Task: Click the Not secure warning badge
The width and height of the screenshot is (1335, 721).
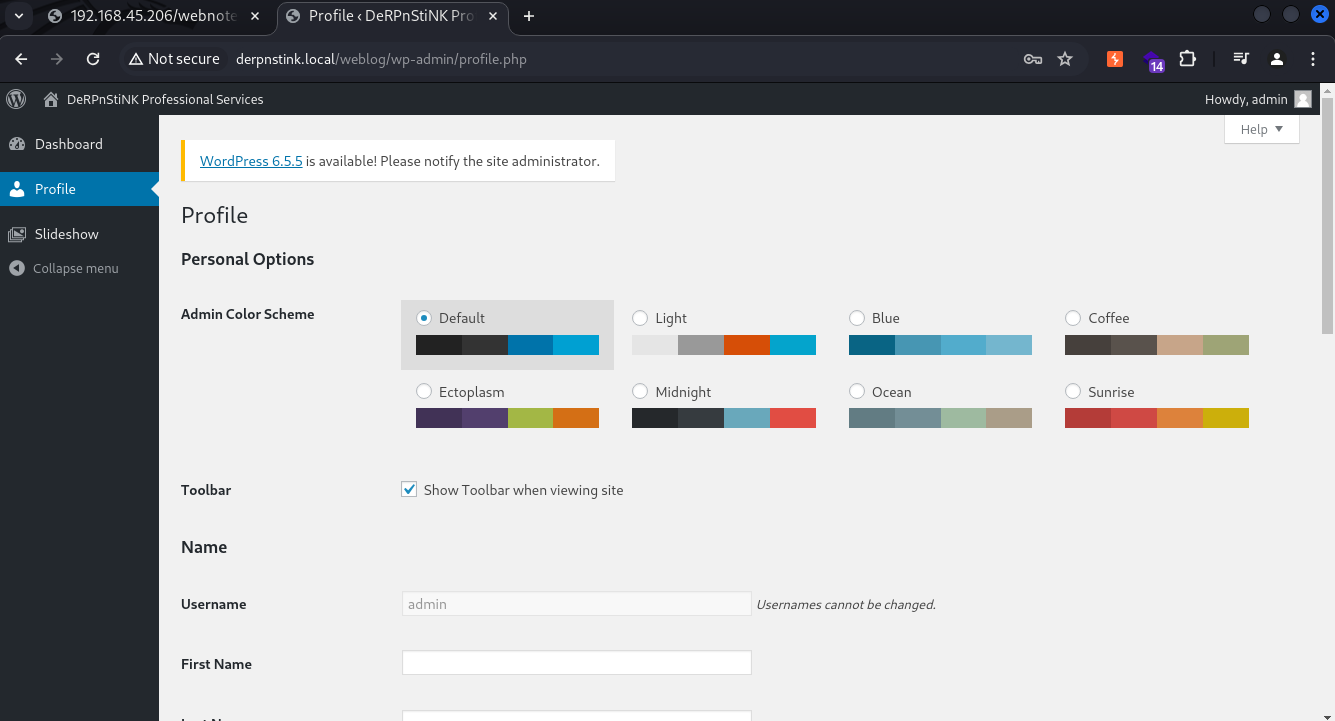Action: (x=174, y=59)
